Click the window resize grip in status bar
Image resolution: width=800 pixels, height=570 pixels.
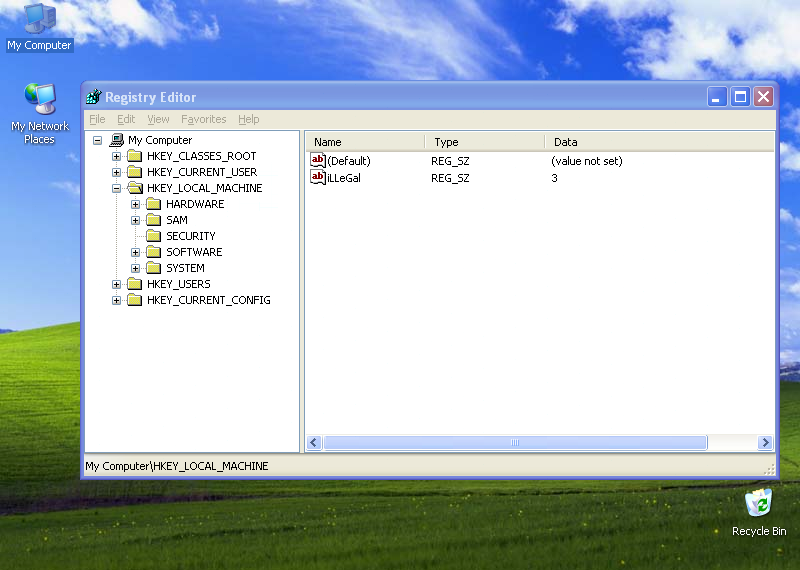(769, 469)
